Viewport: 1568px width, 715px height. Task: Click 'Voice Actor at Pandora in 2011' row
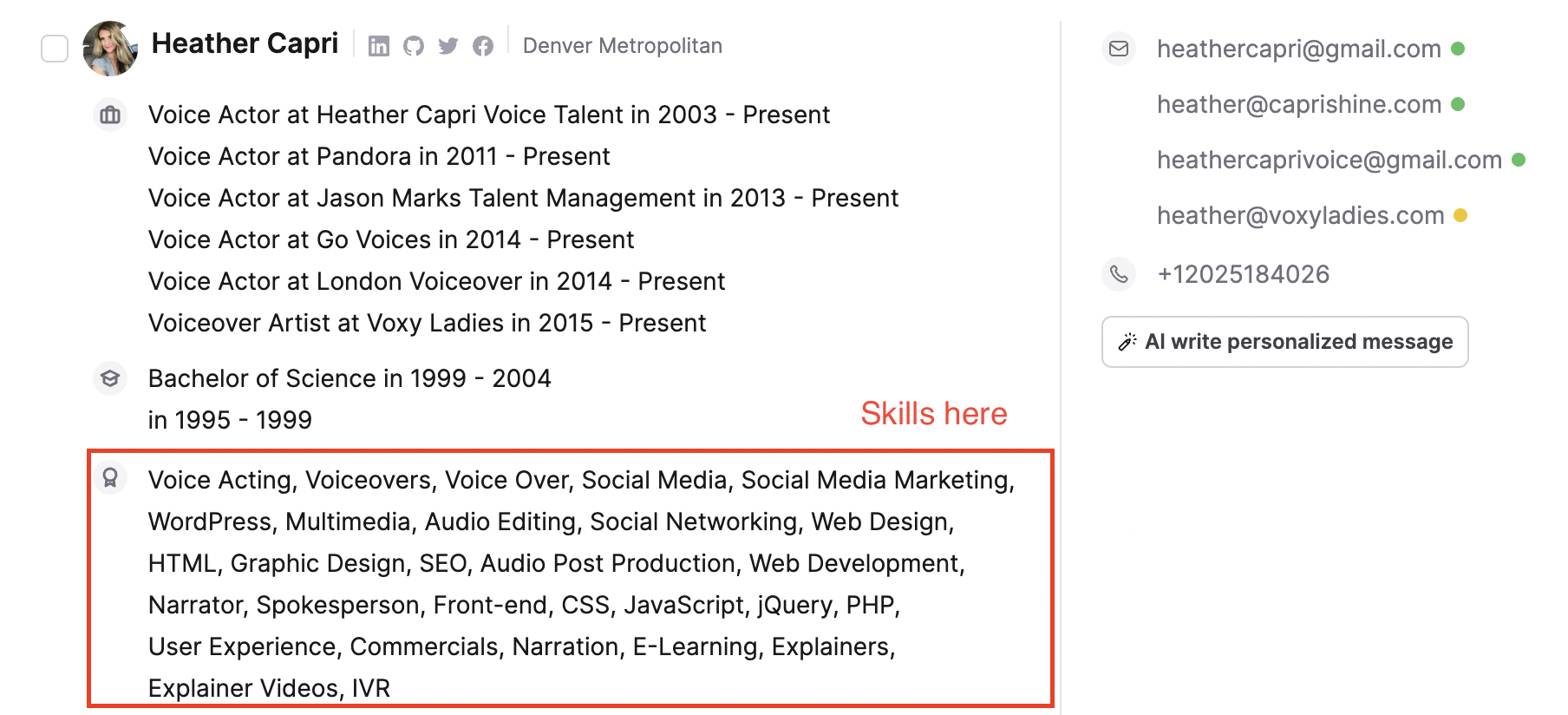click(x=379, y=156)
